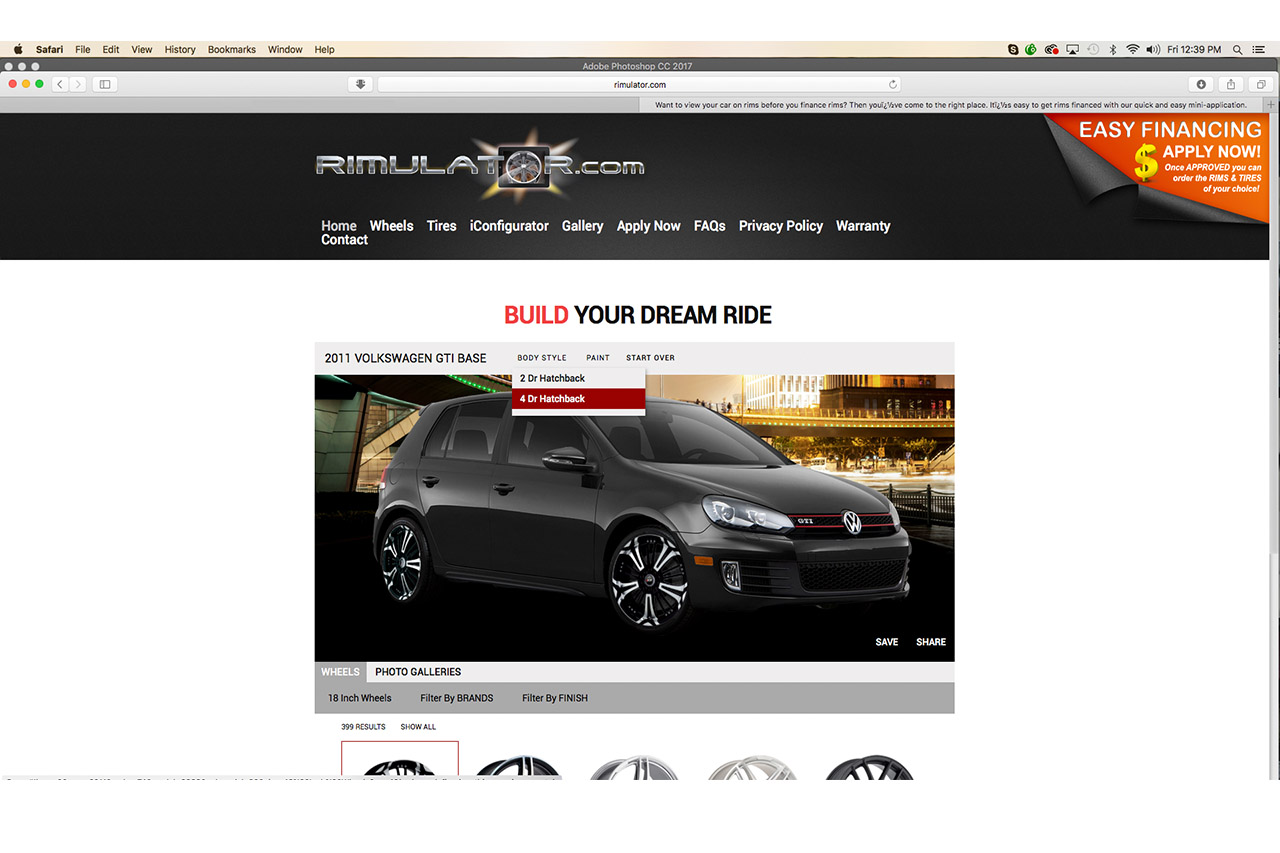Click the Creative Cloud menu bar icon
This screenshot has height=853, width=1280.
click(1052, 49)
